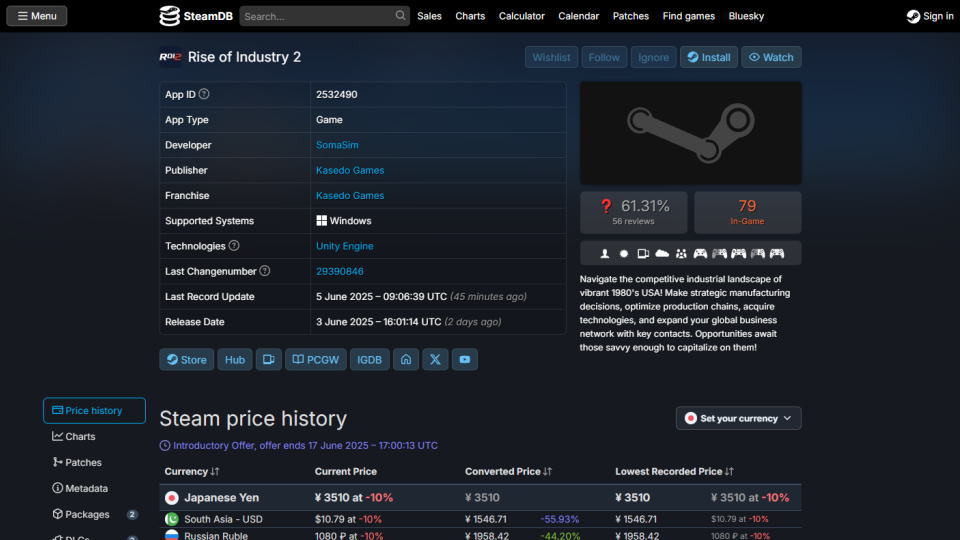Open the Patches item in top navigation

click(631, 16)
